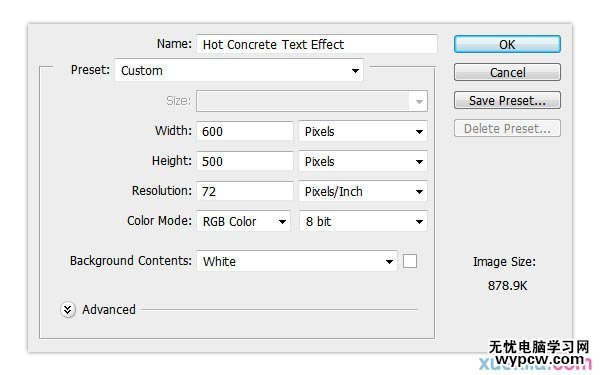Click the Resolution field containing 72
Screen dimensions: 600x375
click(x=245, y=191)
